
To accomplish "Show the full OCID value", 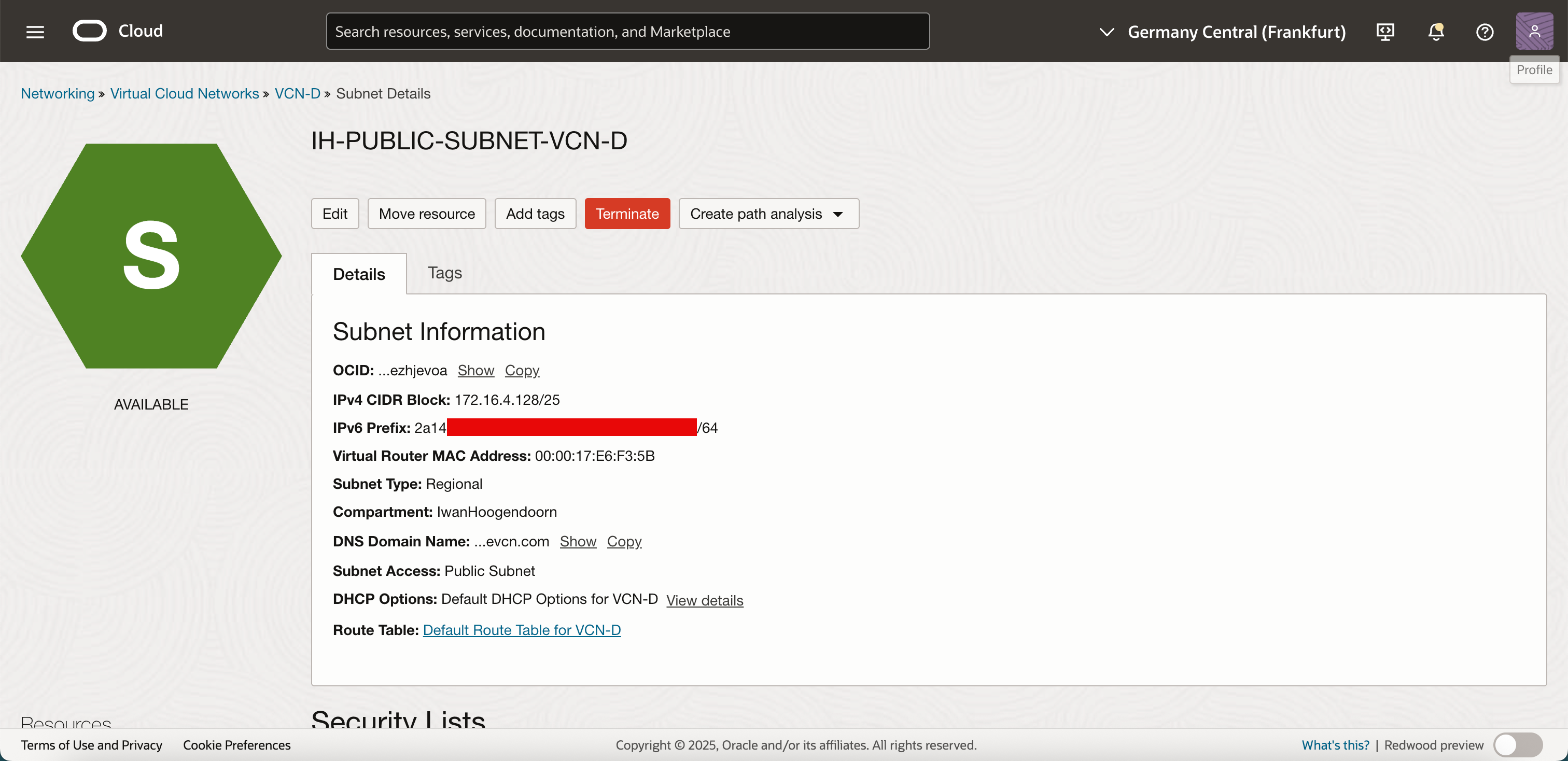I will tap(475, 370).
